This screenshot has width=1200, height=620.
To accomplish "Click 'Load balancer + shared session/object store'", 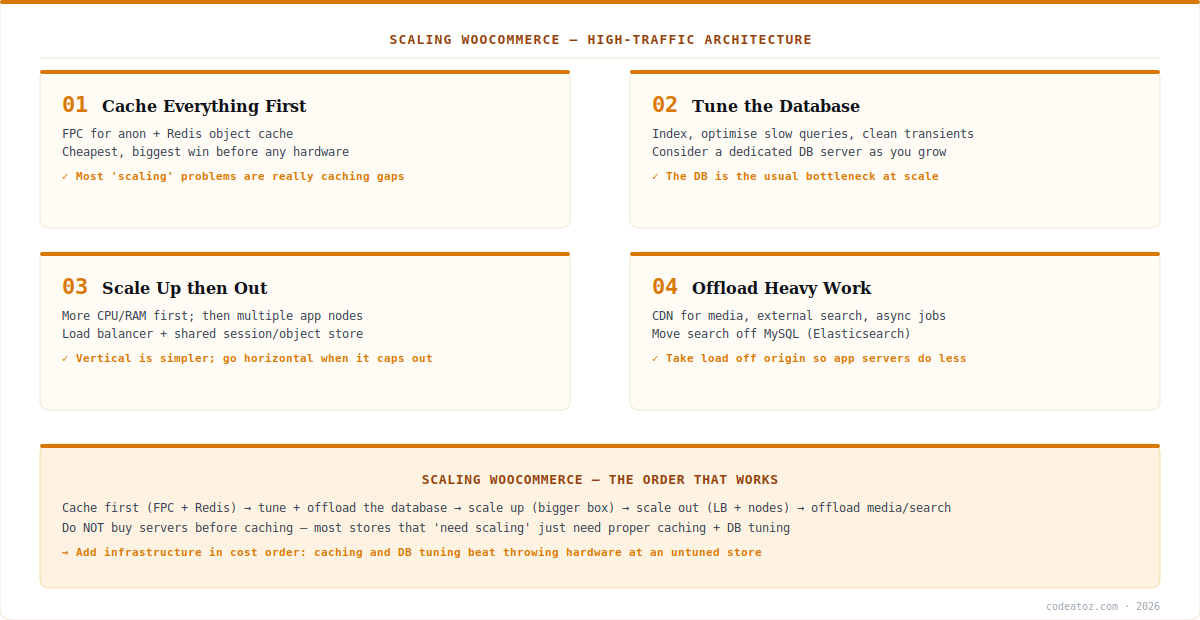I will tap(213, 334).
